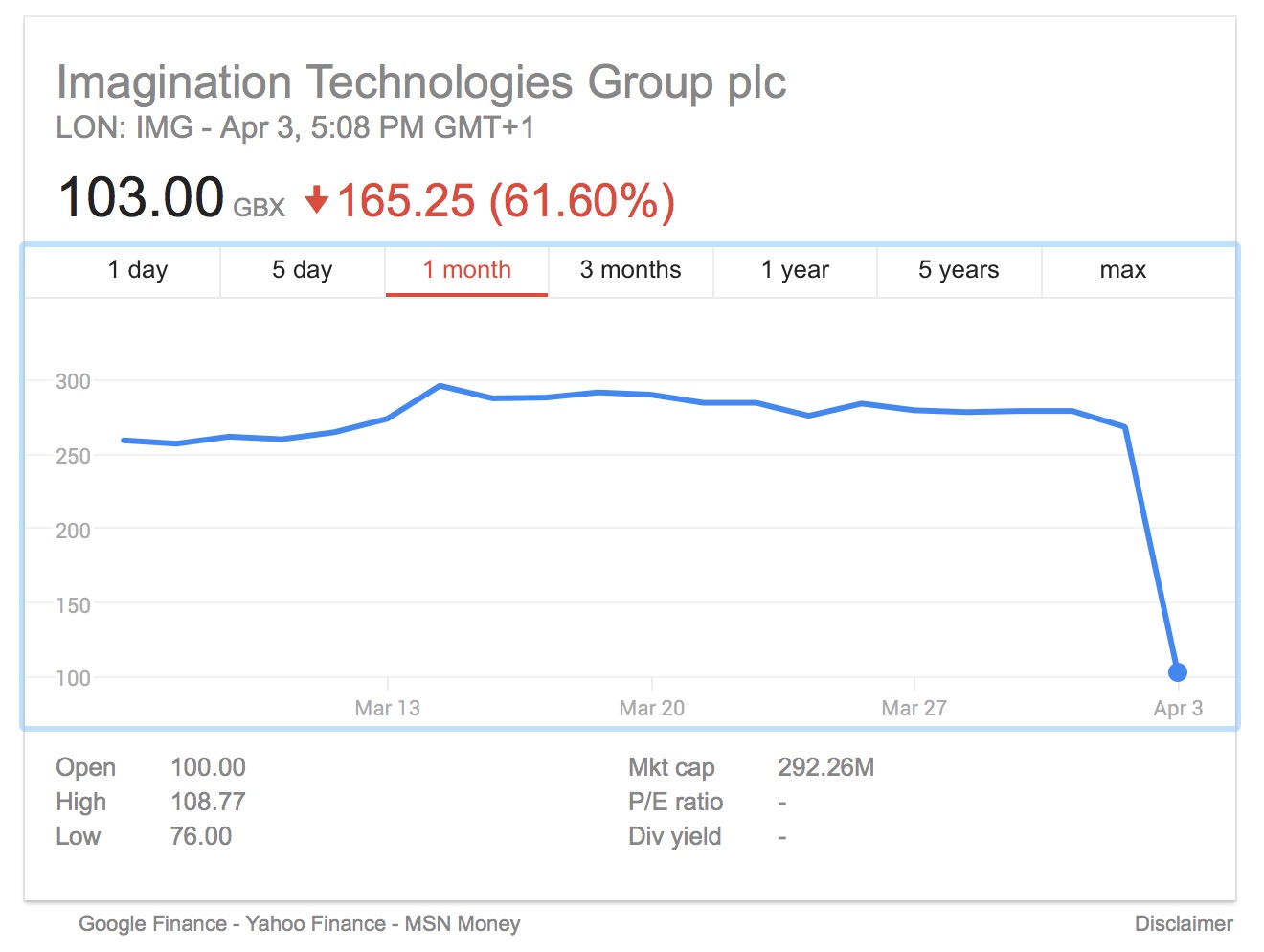Switch to the 5 day view
The image size is (1264, 952).
302,270
